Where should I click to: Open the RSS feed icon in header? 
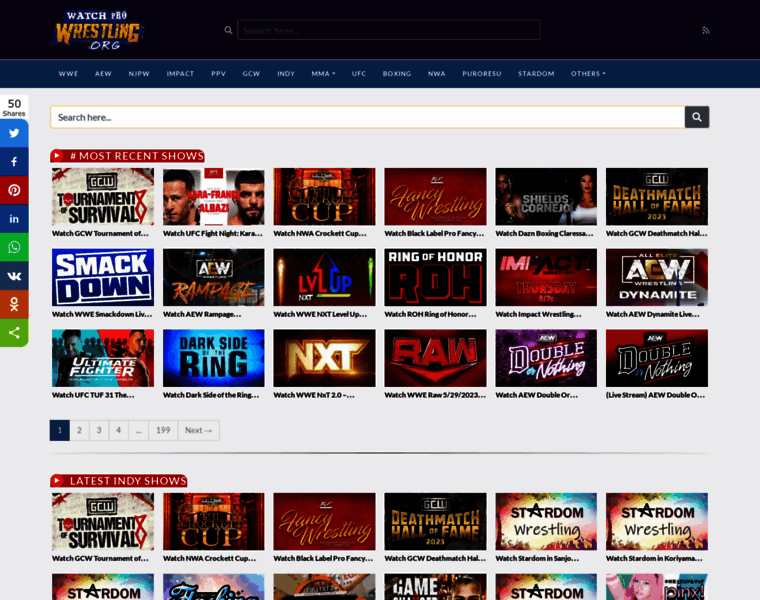coord(706,31)
